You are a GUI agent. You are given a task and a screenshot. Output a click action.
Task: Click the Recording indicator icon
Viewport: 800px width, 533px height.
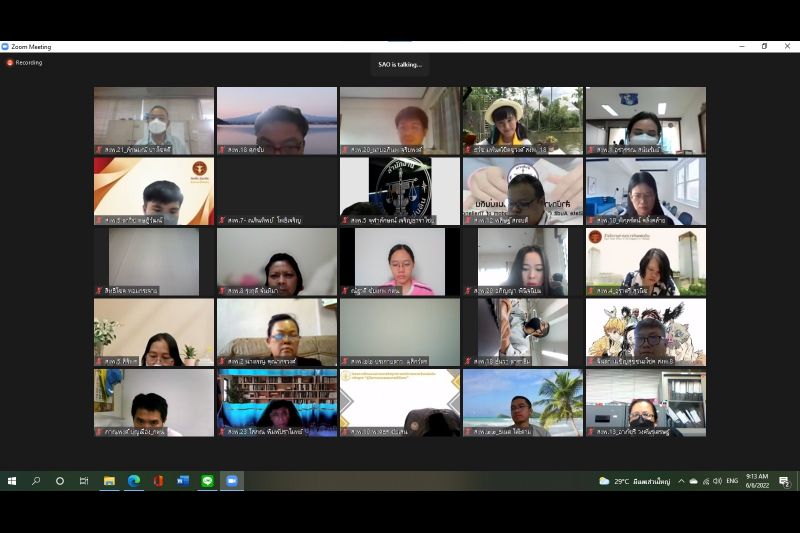[10, 62]
